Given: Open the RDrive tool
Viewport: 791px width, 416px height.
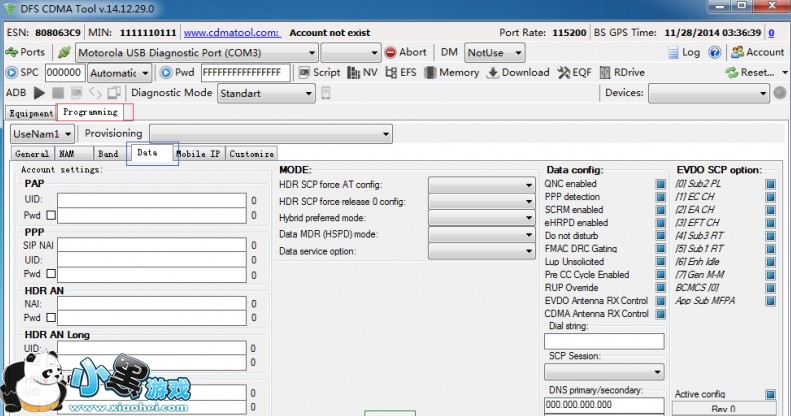Looking at the screenshot, I should pos(622,73).
